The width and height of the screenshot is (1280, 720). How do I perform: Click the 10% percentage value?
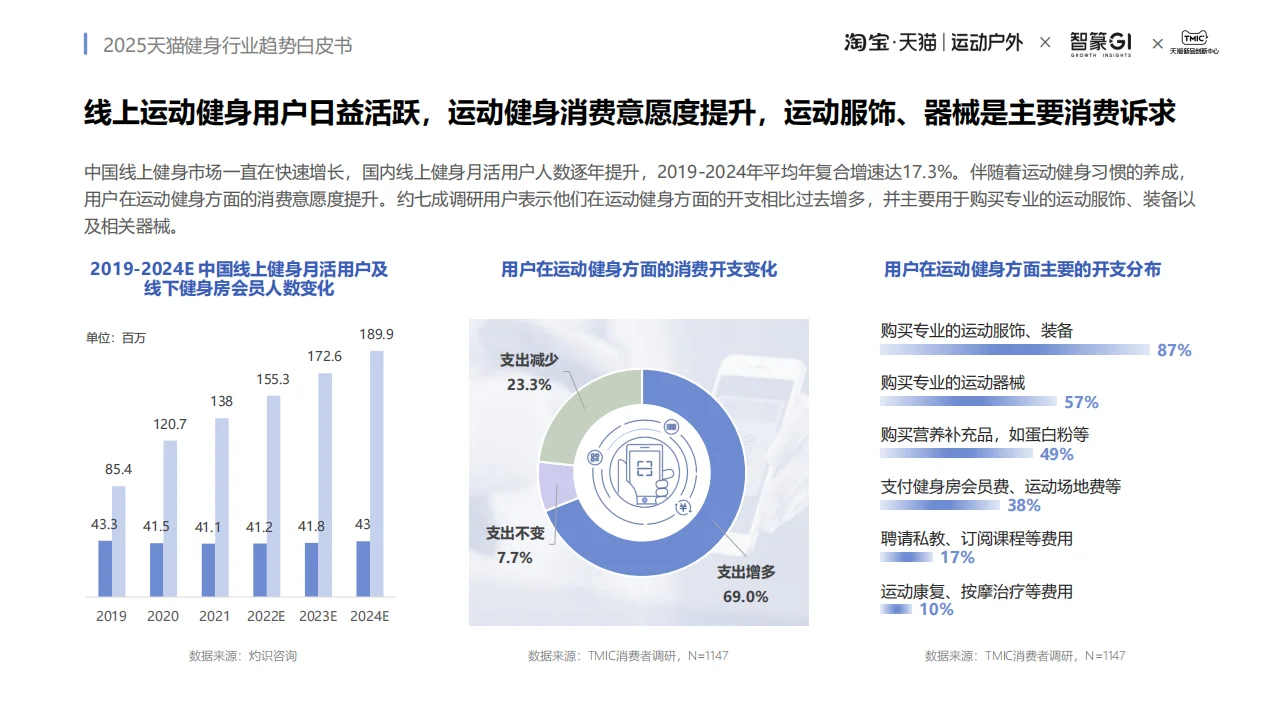[x=936, y=610]
